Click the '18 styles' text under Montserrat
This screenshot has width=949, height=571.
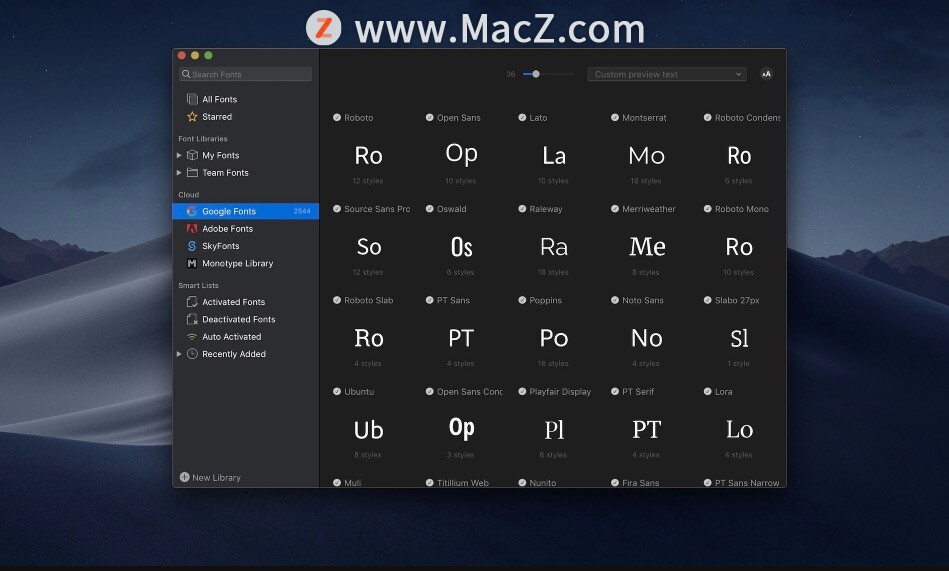[x=646, y=181]
